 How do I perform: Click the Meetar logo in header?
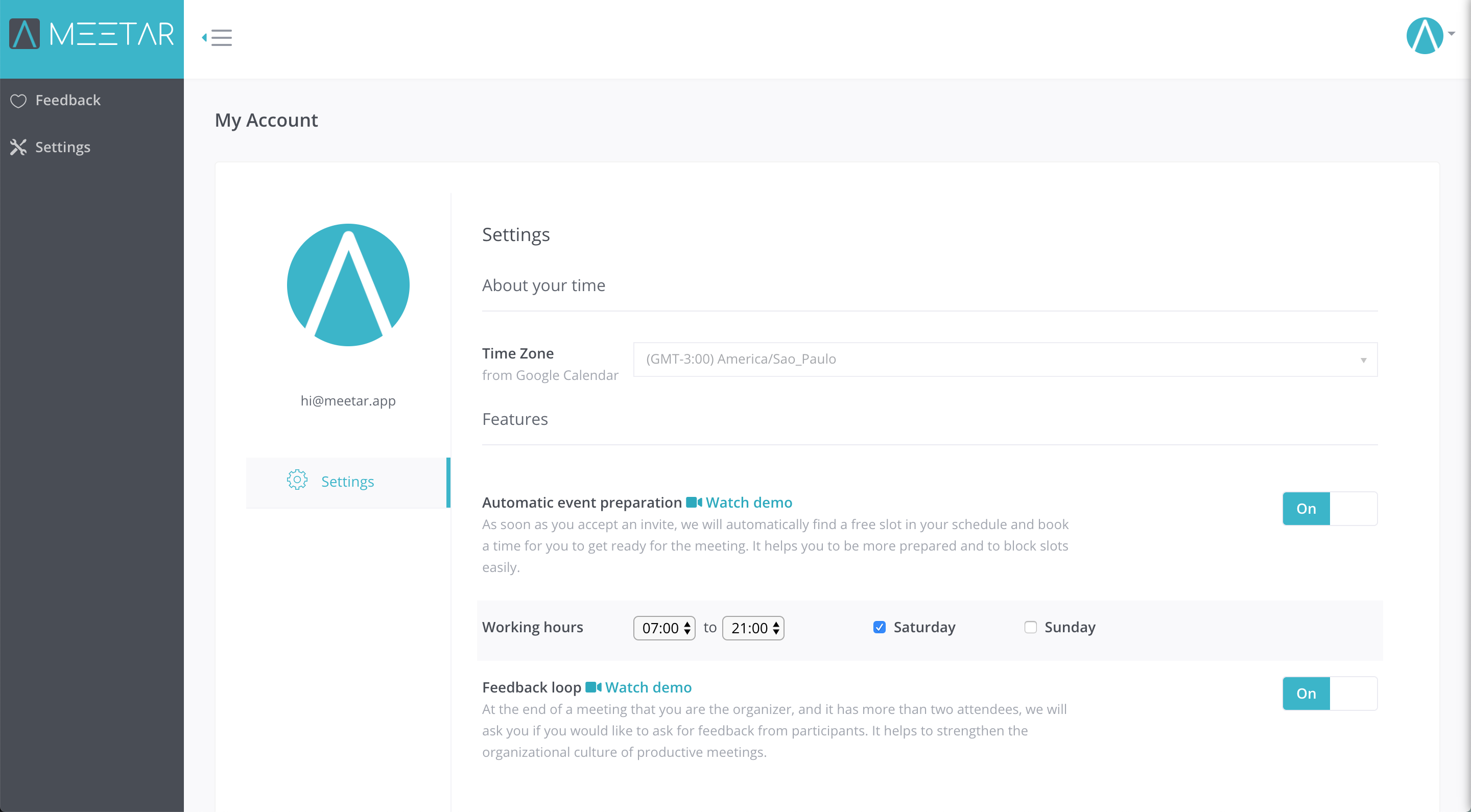(x=91, y=34)
